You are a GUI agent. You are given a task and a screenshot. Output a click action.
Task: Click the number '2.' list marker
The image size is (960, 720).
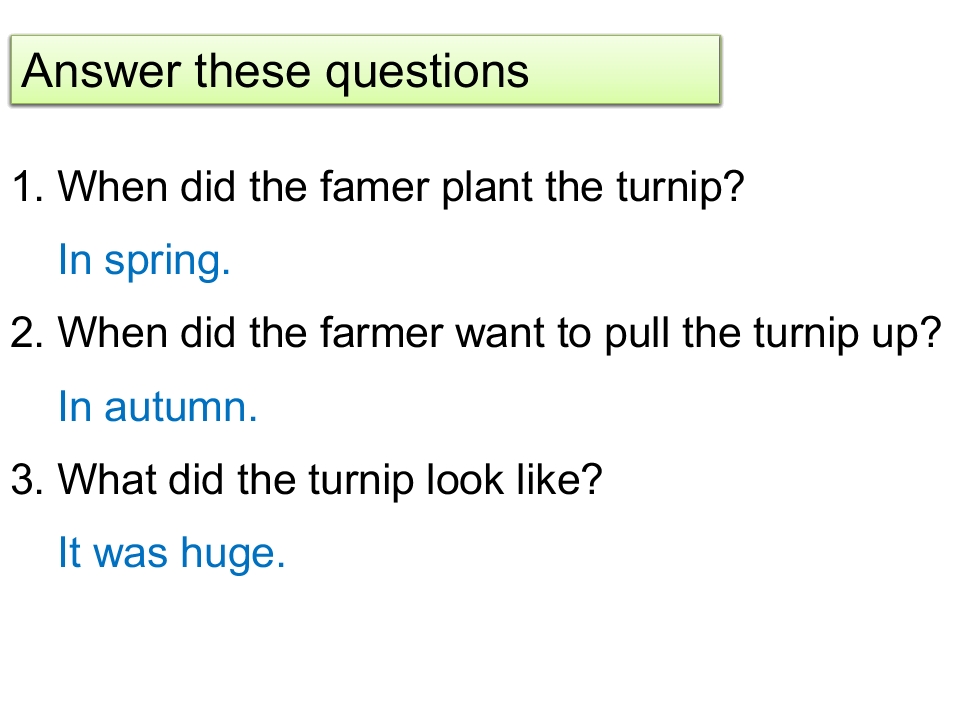point(28,333)
